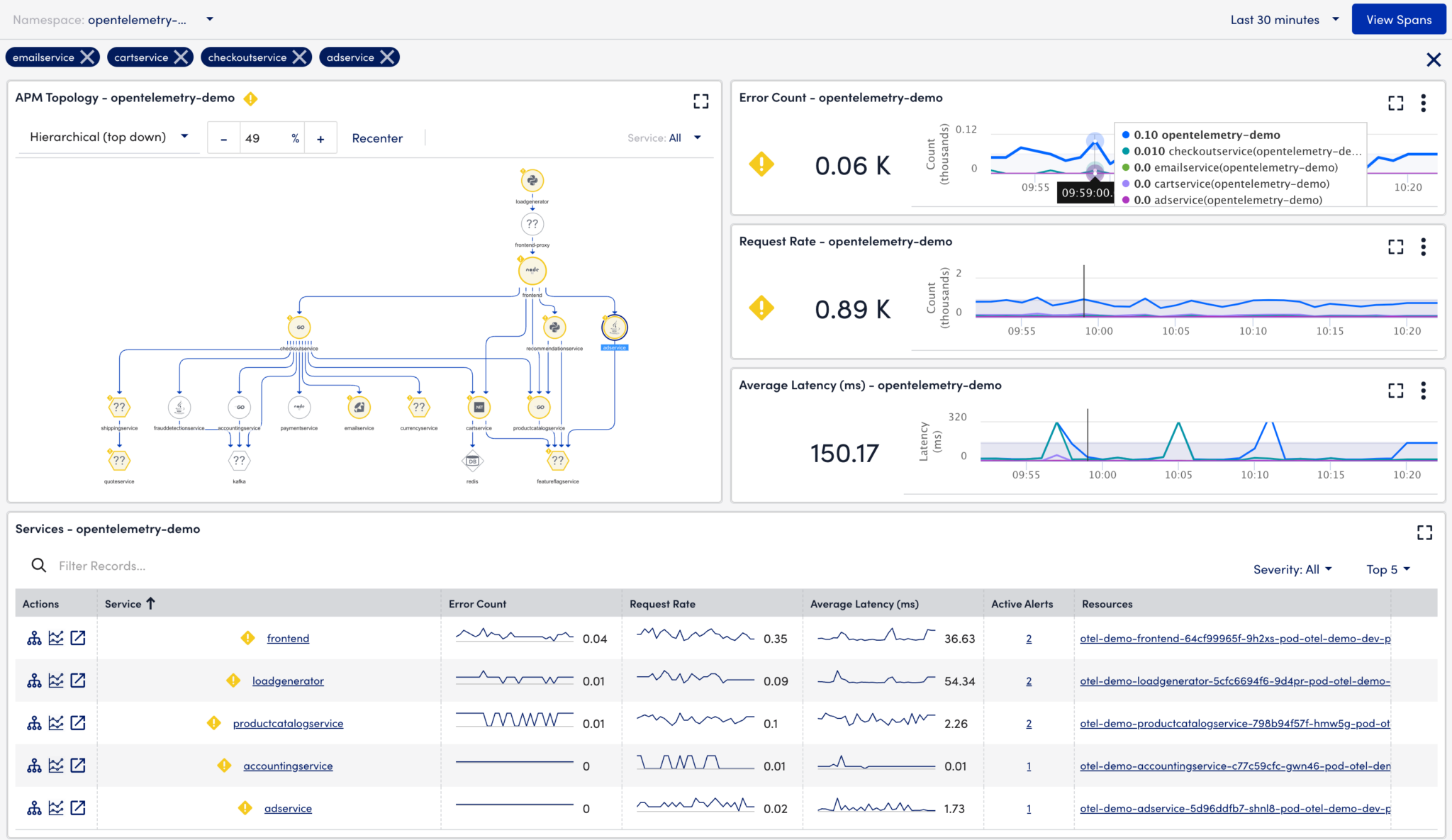Change the Hierarchical (top down) layout dropdown

[x=107, y=137]
